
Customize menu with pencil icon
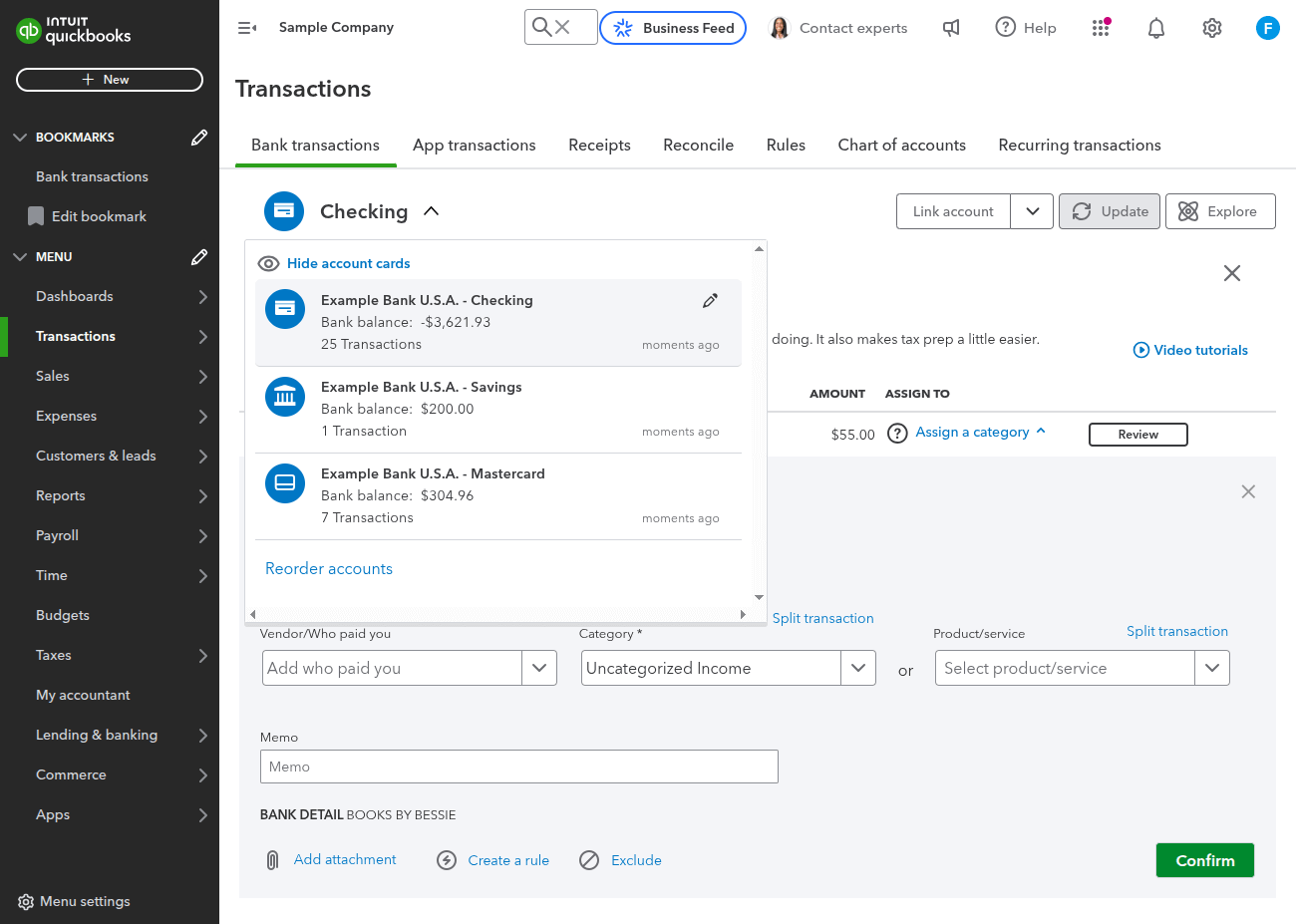199,256
